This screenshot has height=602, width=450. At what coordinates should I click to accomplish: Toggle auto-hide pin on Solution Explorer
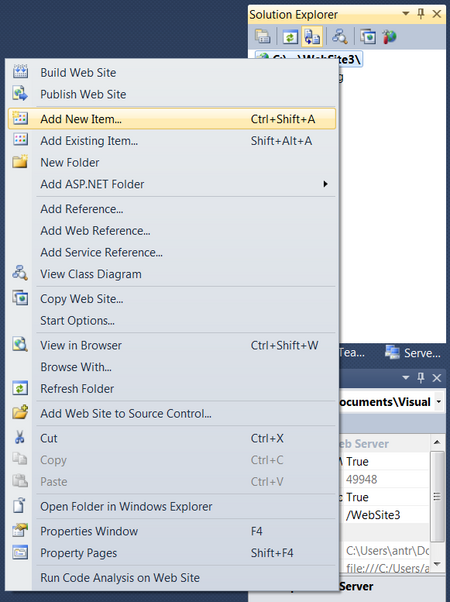pos(421,14)
